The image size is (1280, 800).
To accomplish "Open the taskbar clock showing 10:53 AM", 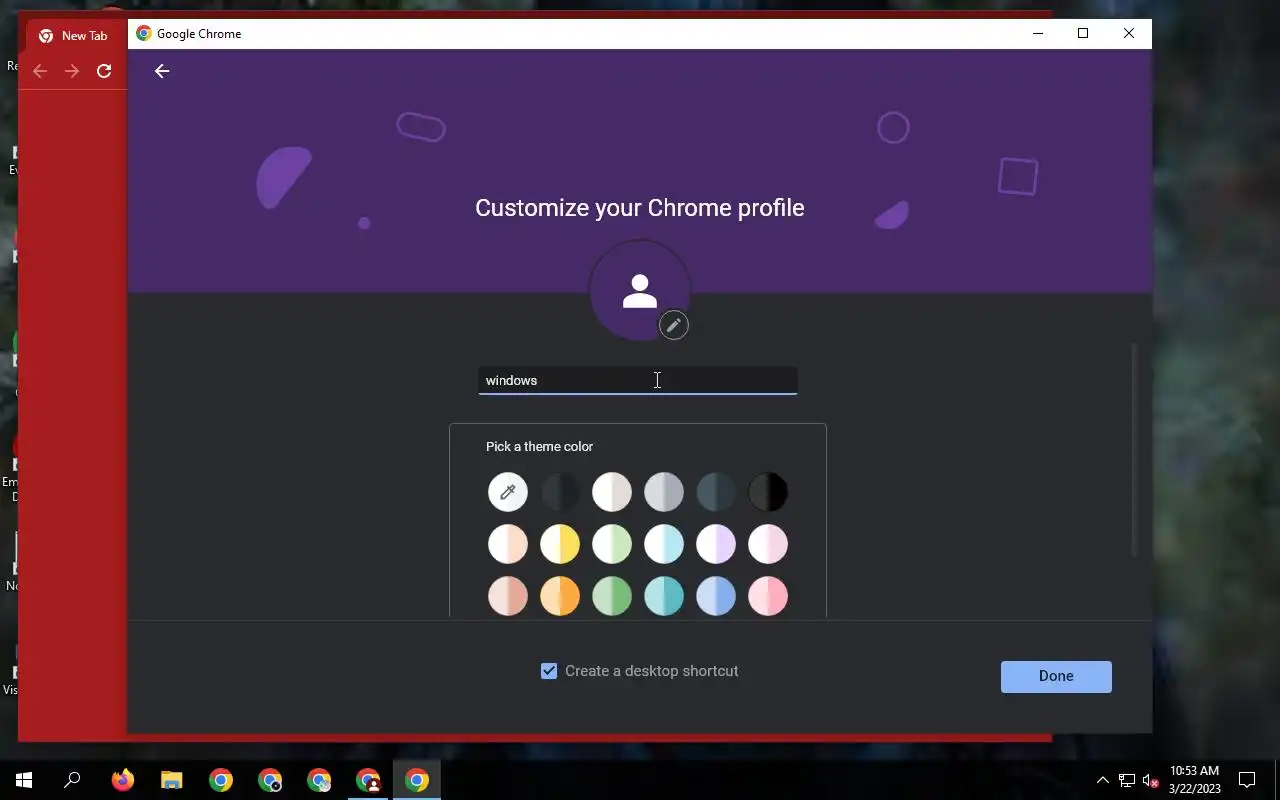I will tap(1195, 780).
